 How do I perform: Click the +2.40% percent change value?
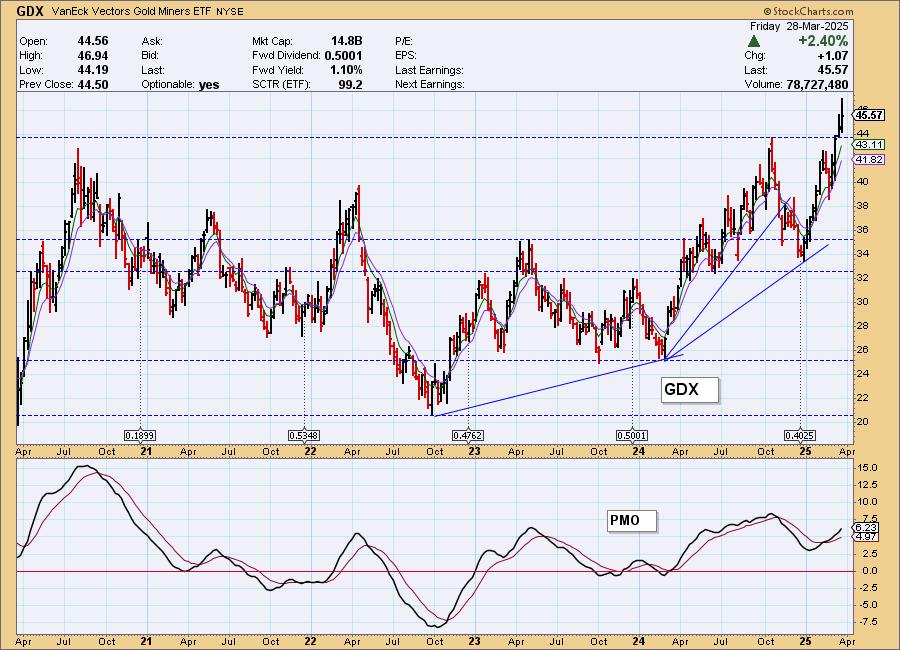(822, 41)
